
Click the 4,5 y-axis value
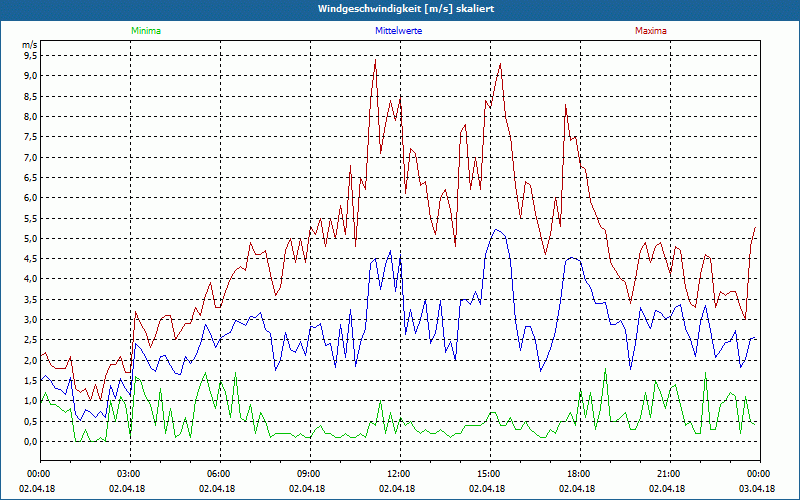coord(32,259)
